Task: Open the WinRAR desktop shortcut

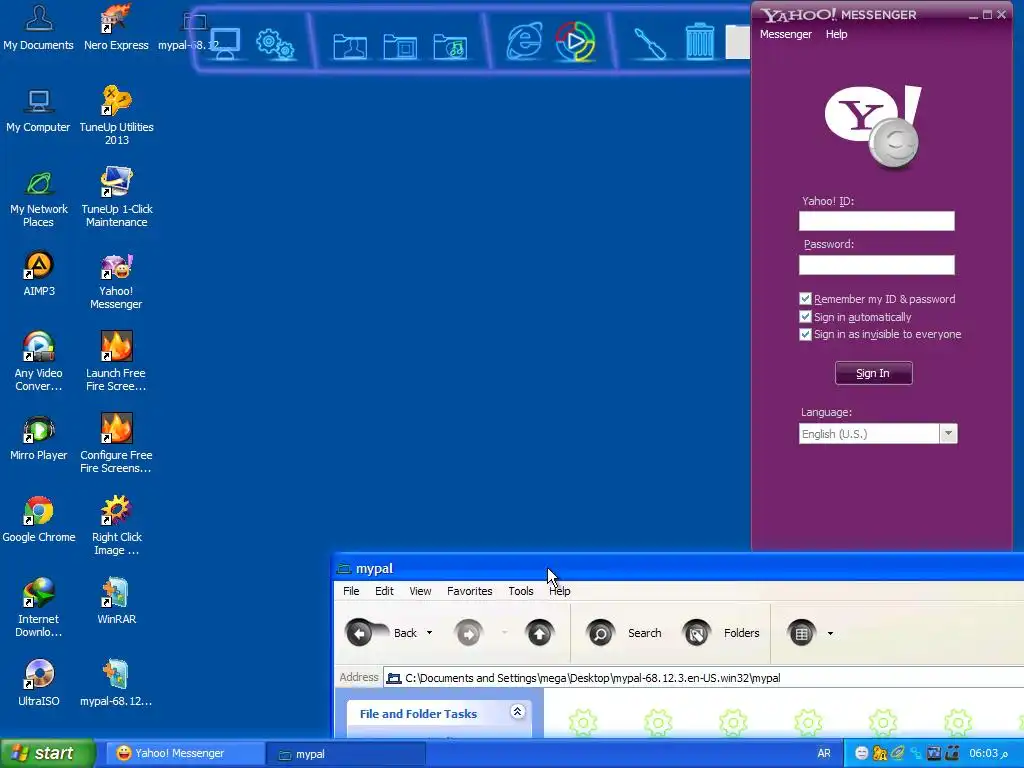Action: tap(116, 602)
